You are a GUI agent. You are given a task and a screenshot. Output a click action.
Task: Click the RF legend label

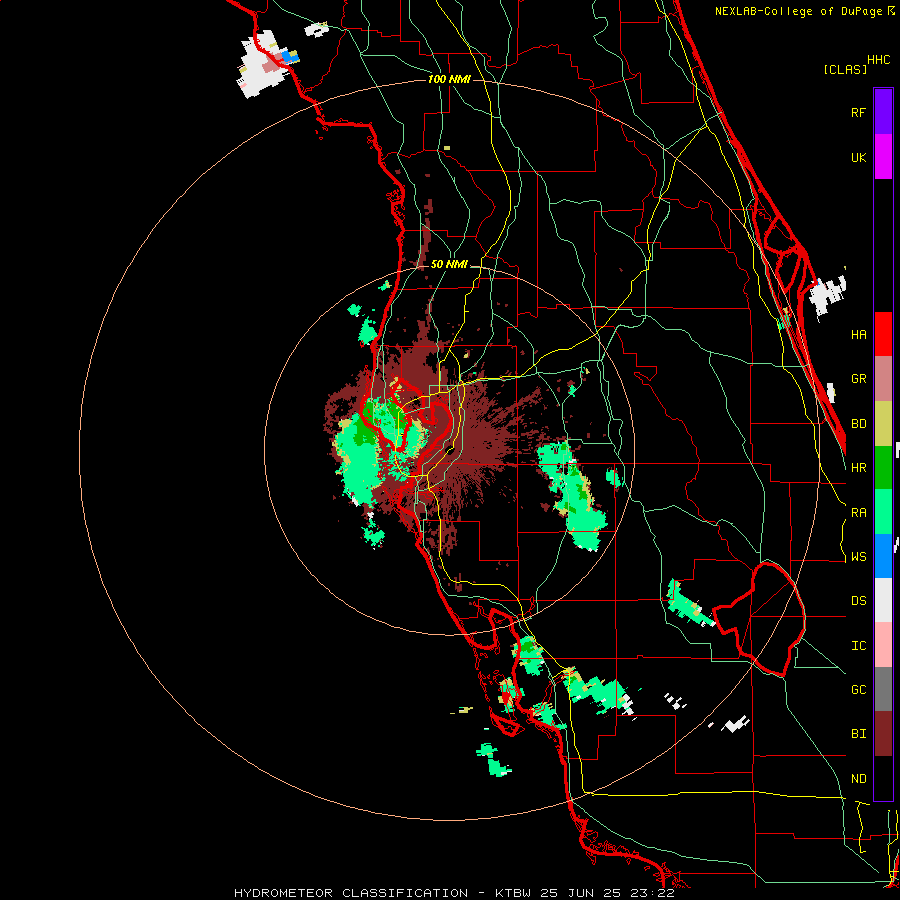[858, 112]
